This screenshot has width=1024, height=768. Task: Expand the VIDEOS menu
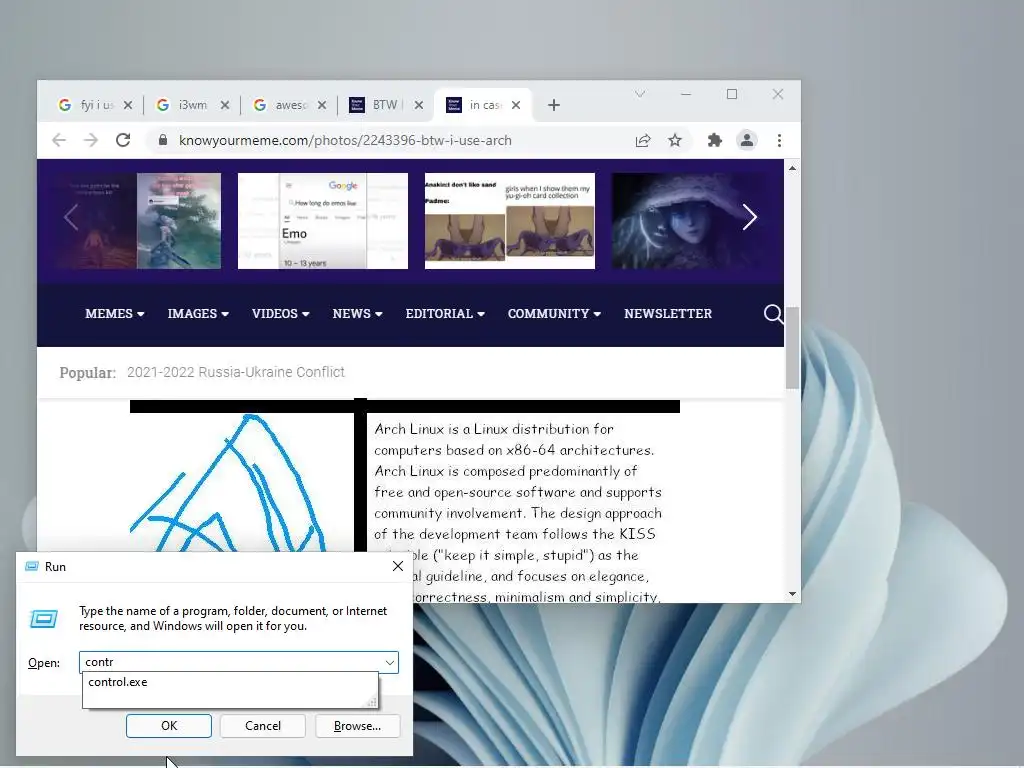click(280, 314)
